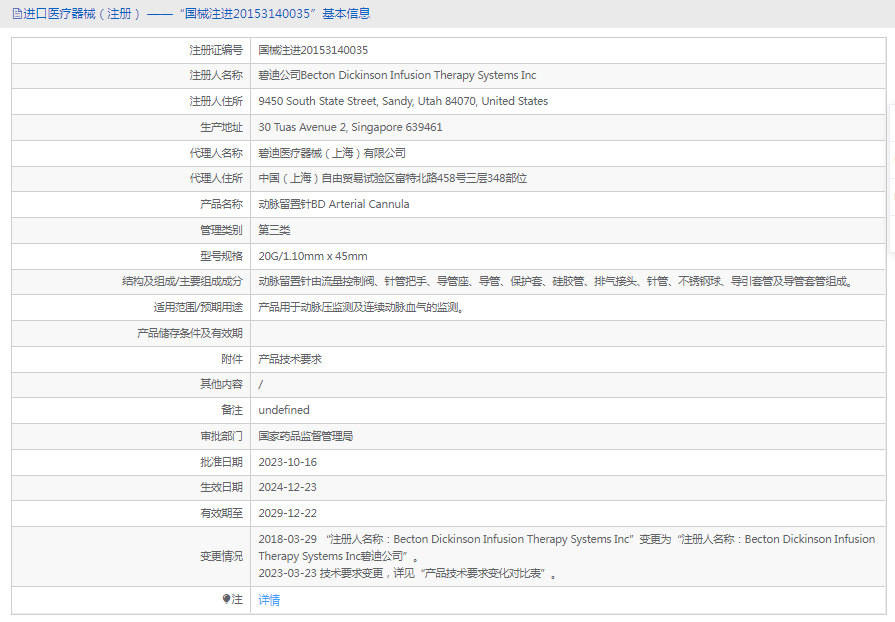Select intended use text 产品用于动脉压监测
895x622 pixels.
pos(361,308)
